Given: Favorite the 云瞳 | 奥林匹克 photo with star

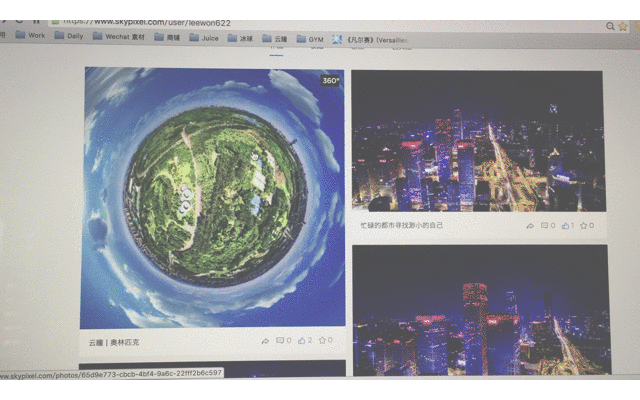Looking at the screenshot, I should click(x=326, y=340).
